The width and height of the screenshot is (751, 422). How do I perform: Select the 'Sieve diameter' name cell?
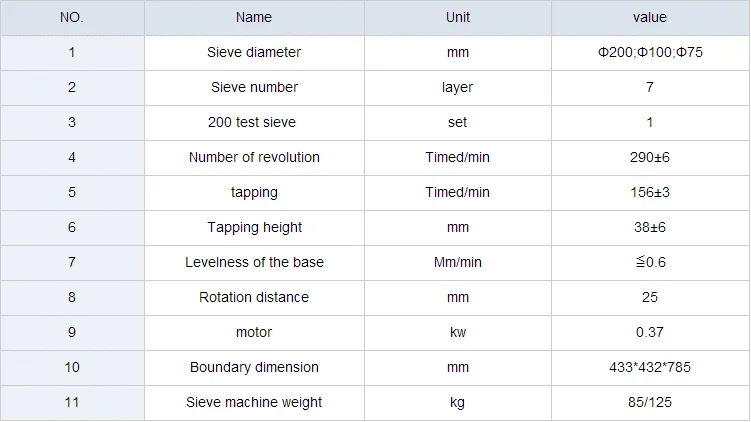pyautogui.click(x=254, y=52)
